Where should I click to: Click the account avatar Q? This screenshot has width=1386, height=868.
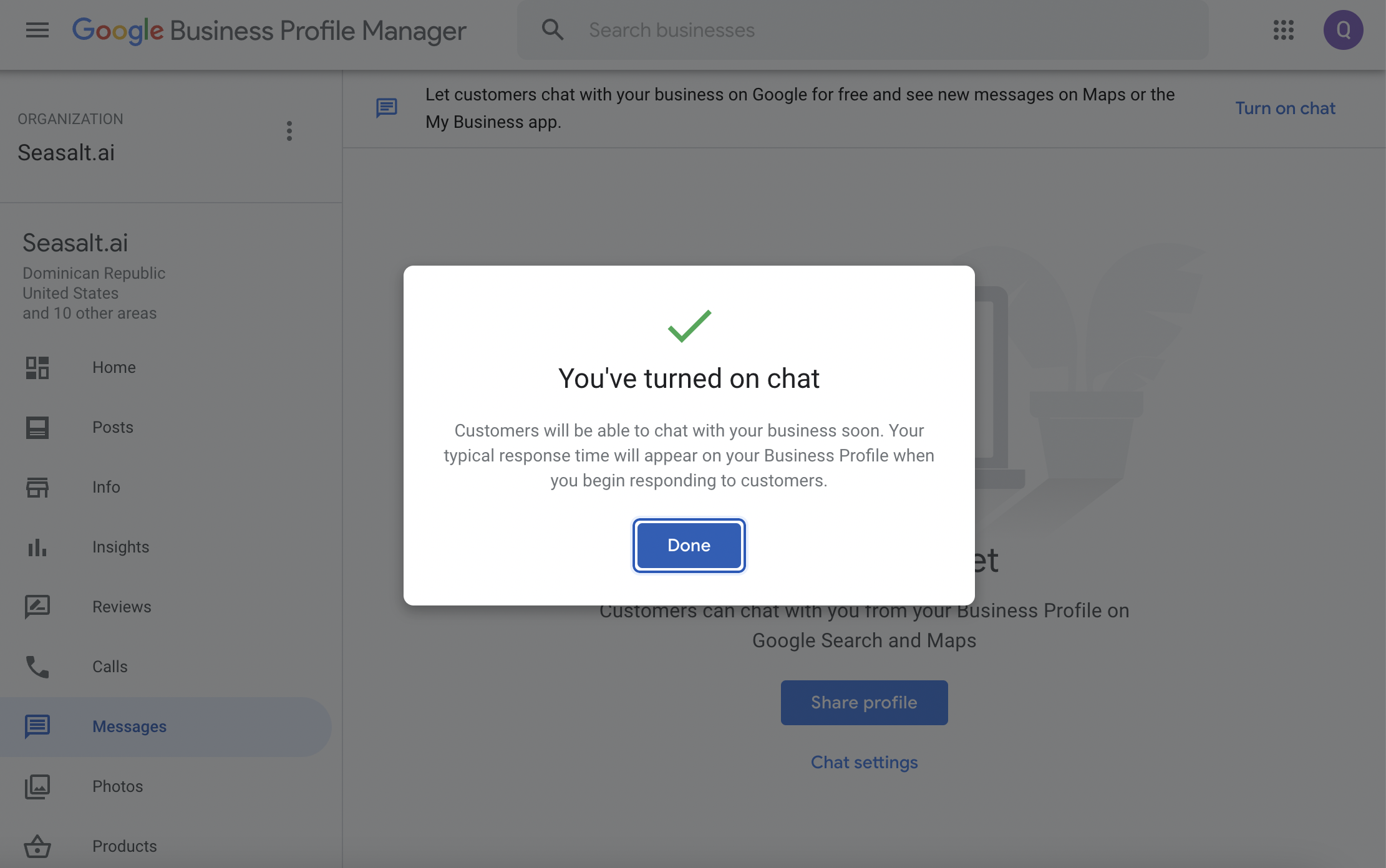[x=1343, y=30]
